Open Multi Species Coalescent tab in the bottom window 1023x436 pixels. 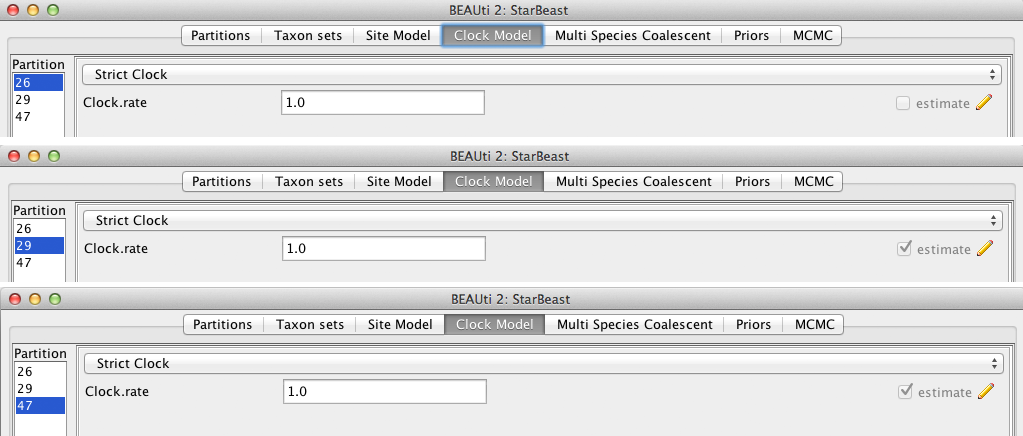(x=635, y=325)
